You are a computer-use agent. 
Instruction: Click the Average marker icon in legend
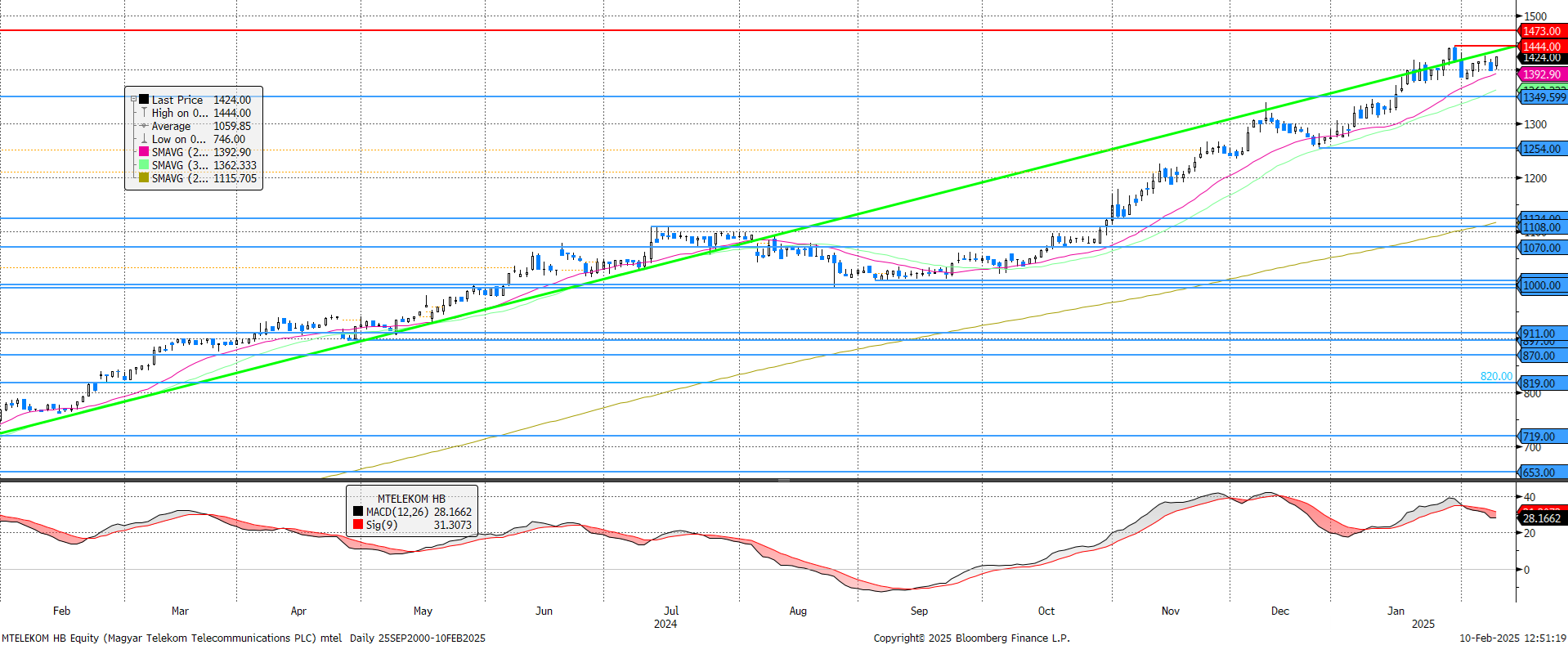pyautogui.click(x=144, y=126)
